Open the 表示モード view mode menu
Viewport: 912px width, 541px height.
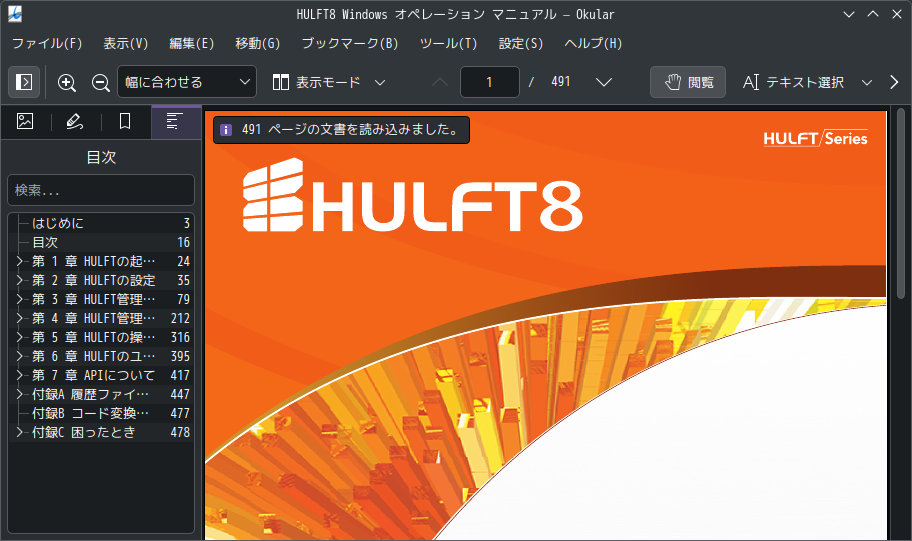coord(329,83)
